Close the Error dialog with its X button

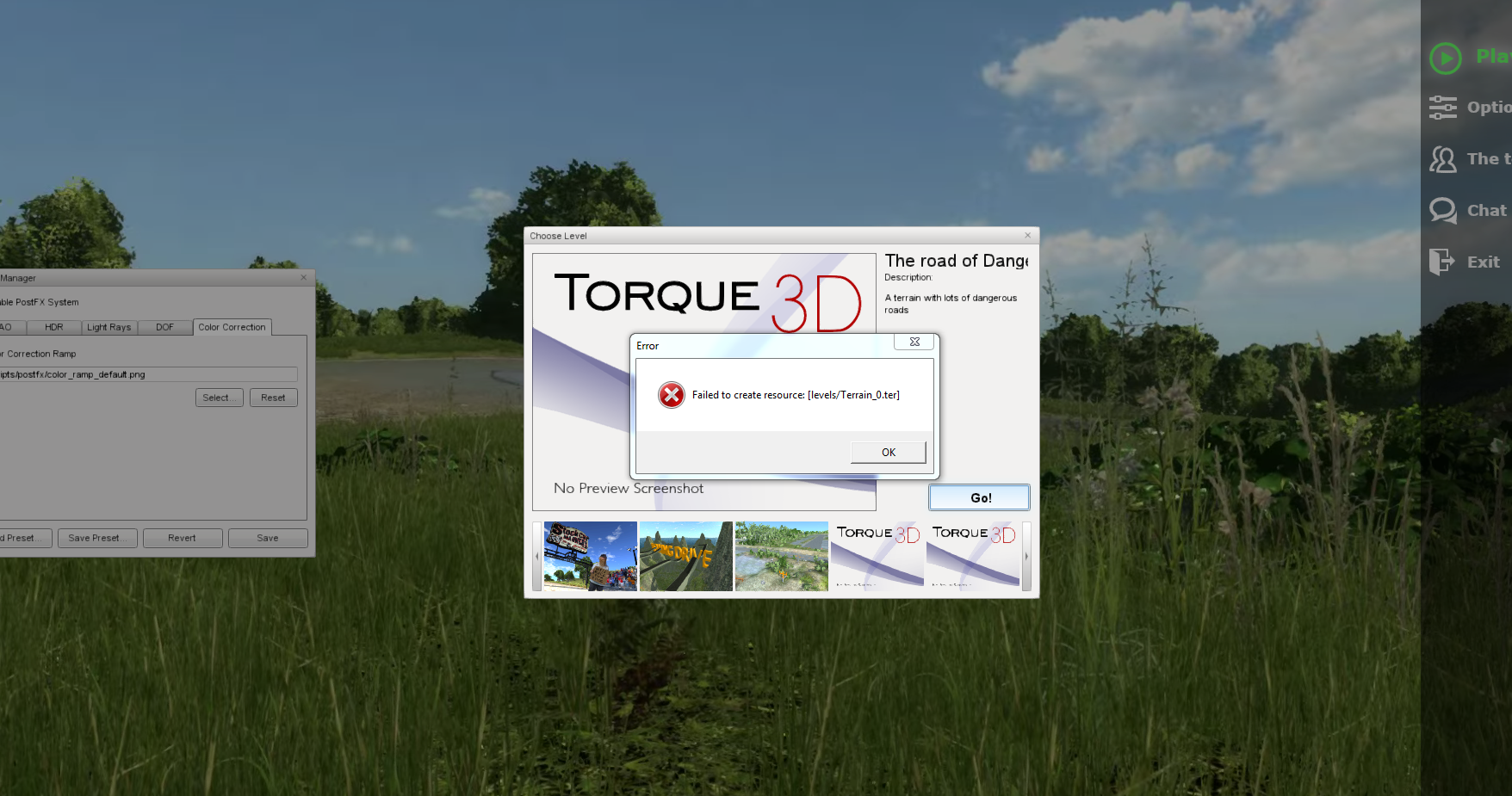click(914, 342)
